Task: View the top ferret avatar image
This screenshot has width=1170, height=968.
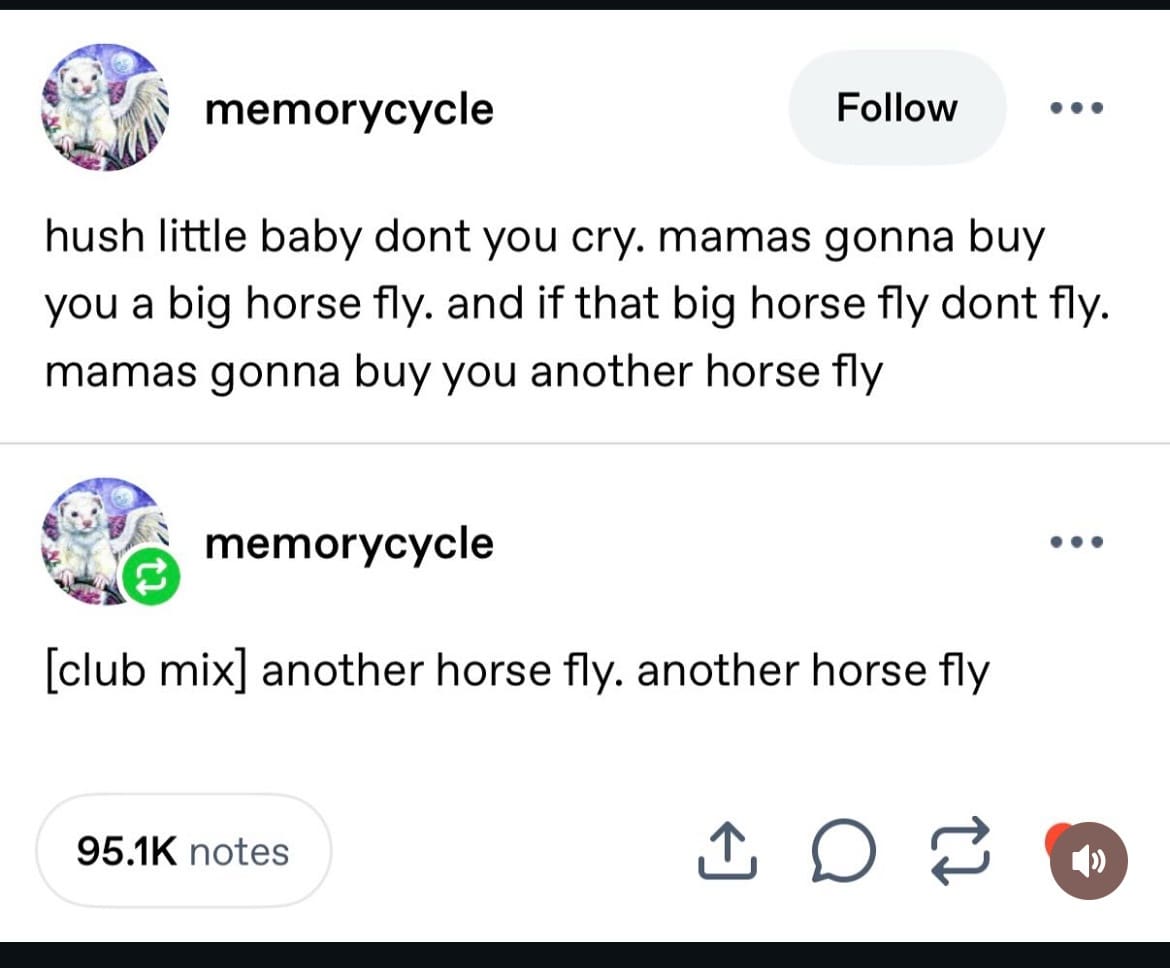Action: click(104, 107)
